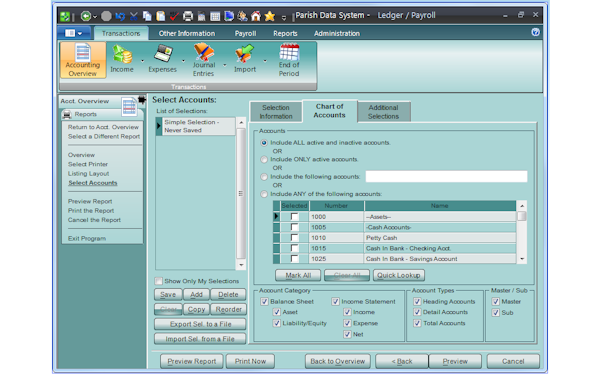Click the blue monitor icon in toolbar
600x376 pixels.
click(229, 16)
